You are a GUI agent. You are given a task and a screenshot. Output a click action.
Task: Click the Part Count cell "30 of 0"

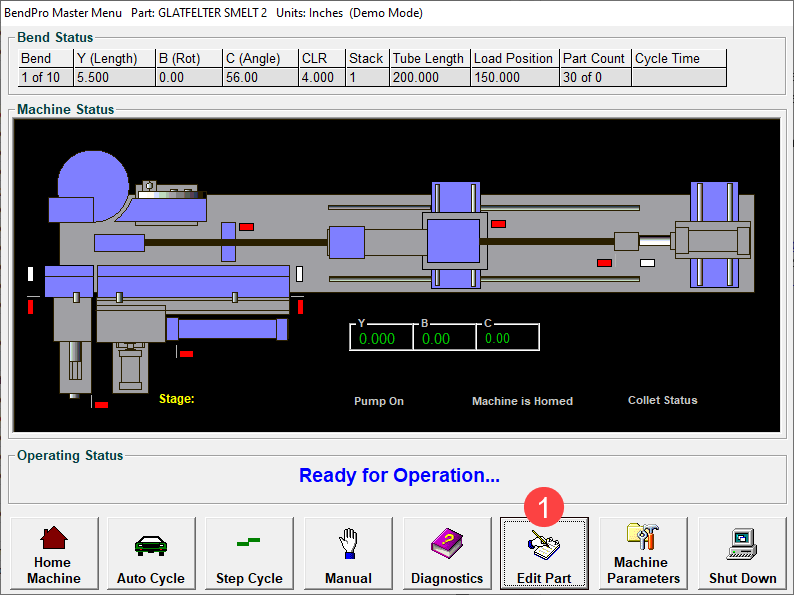click(x=594, y=77)
